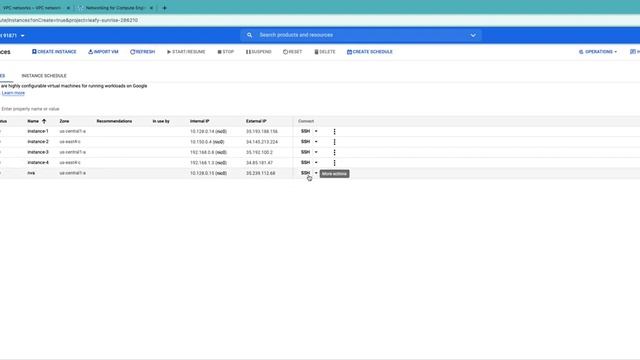Expand SSH options dropdown for instance-4
Image resolution: width=640 pixels, height=360 pixels.
316,162
